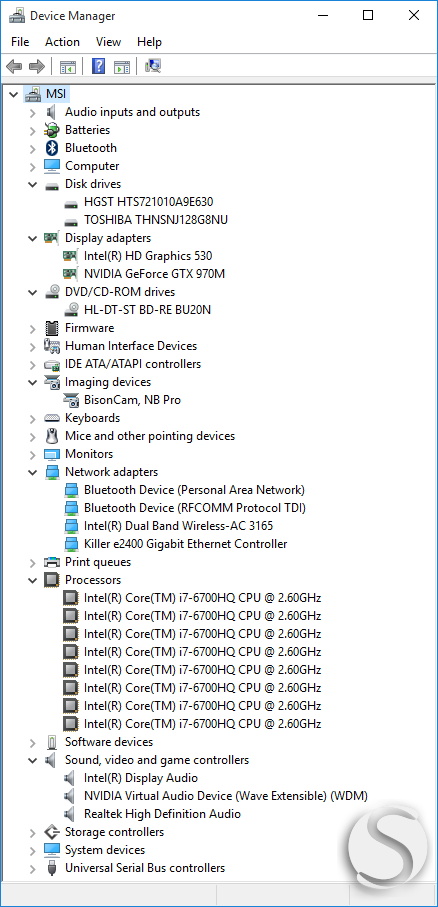Click the Batteries category icon
The width and height of the screenshot is (438, 907).
[52, 130]
